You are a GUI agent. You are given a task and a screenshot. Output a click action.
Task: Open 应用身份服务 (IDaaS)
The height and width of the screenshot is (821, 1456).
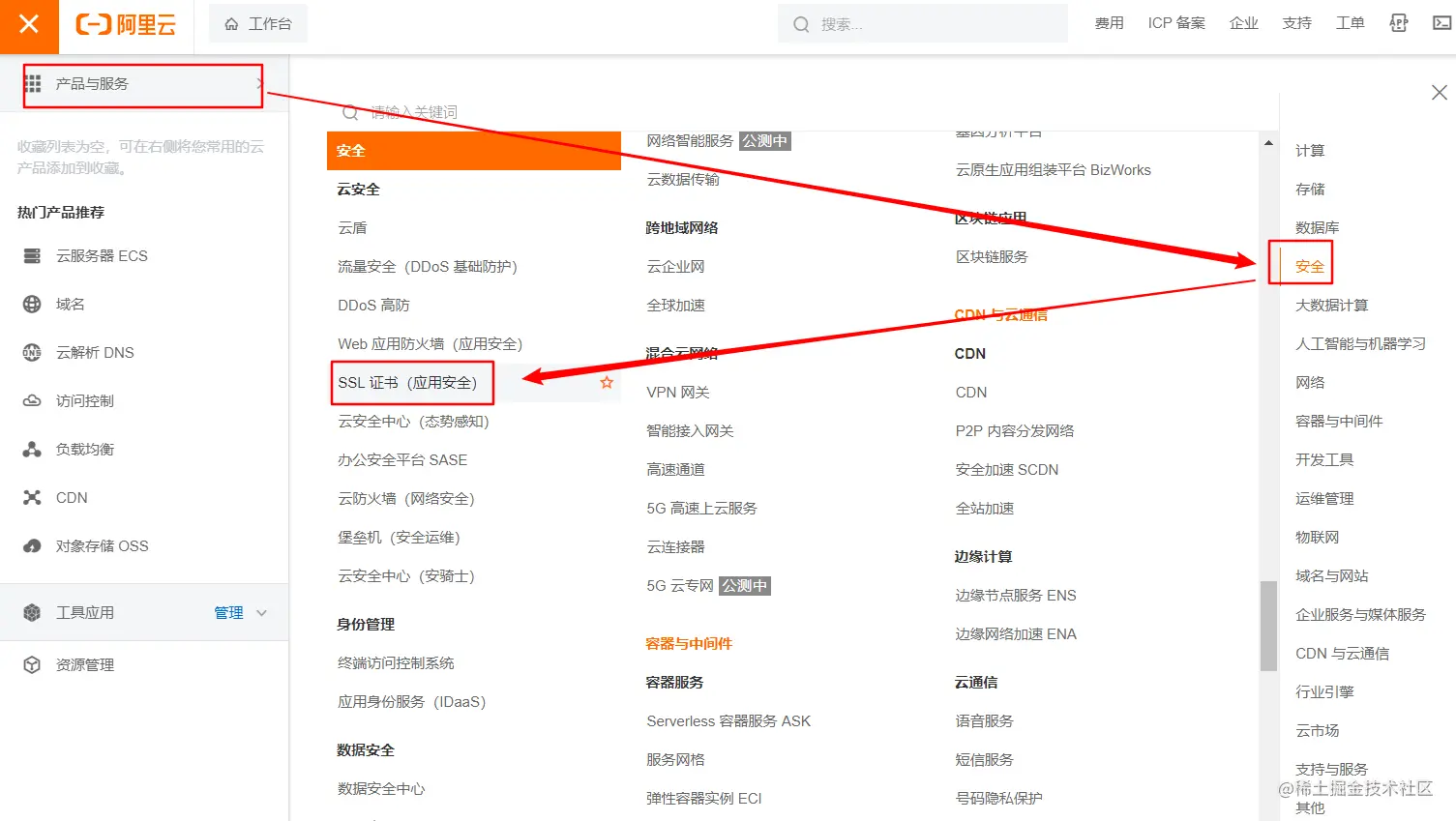pos(411,701)
